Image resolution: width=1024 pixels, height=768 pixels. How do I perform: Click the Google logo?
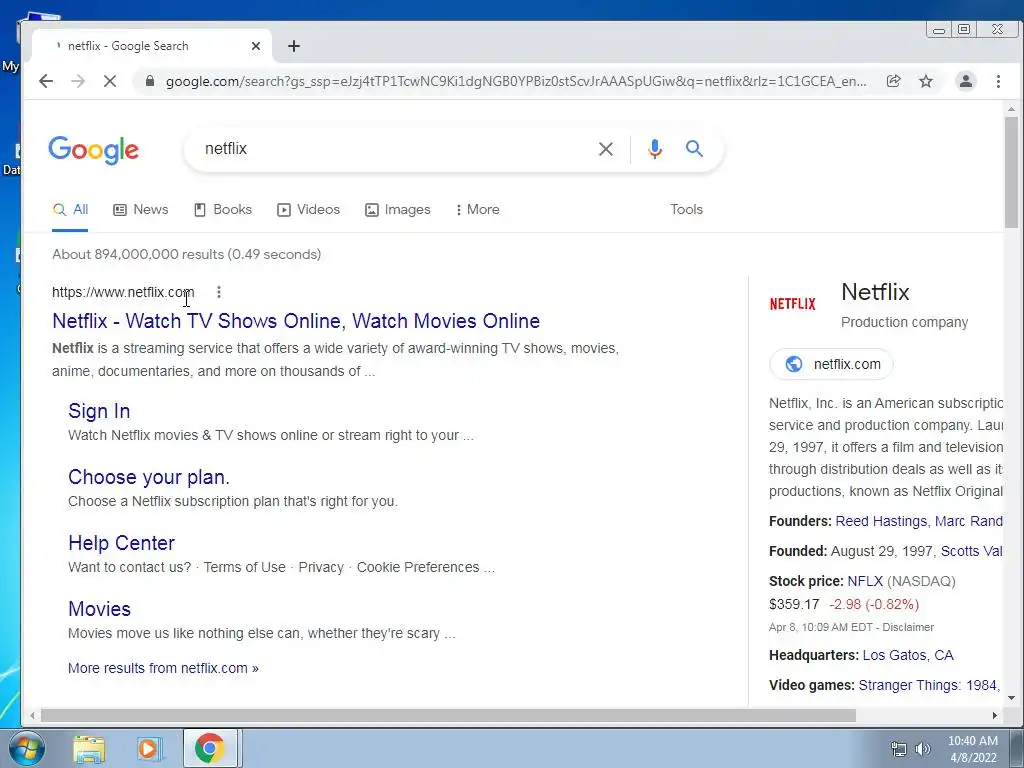tap(93, 150)
